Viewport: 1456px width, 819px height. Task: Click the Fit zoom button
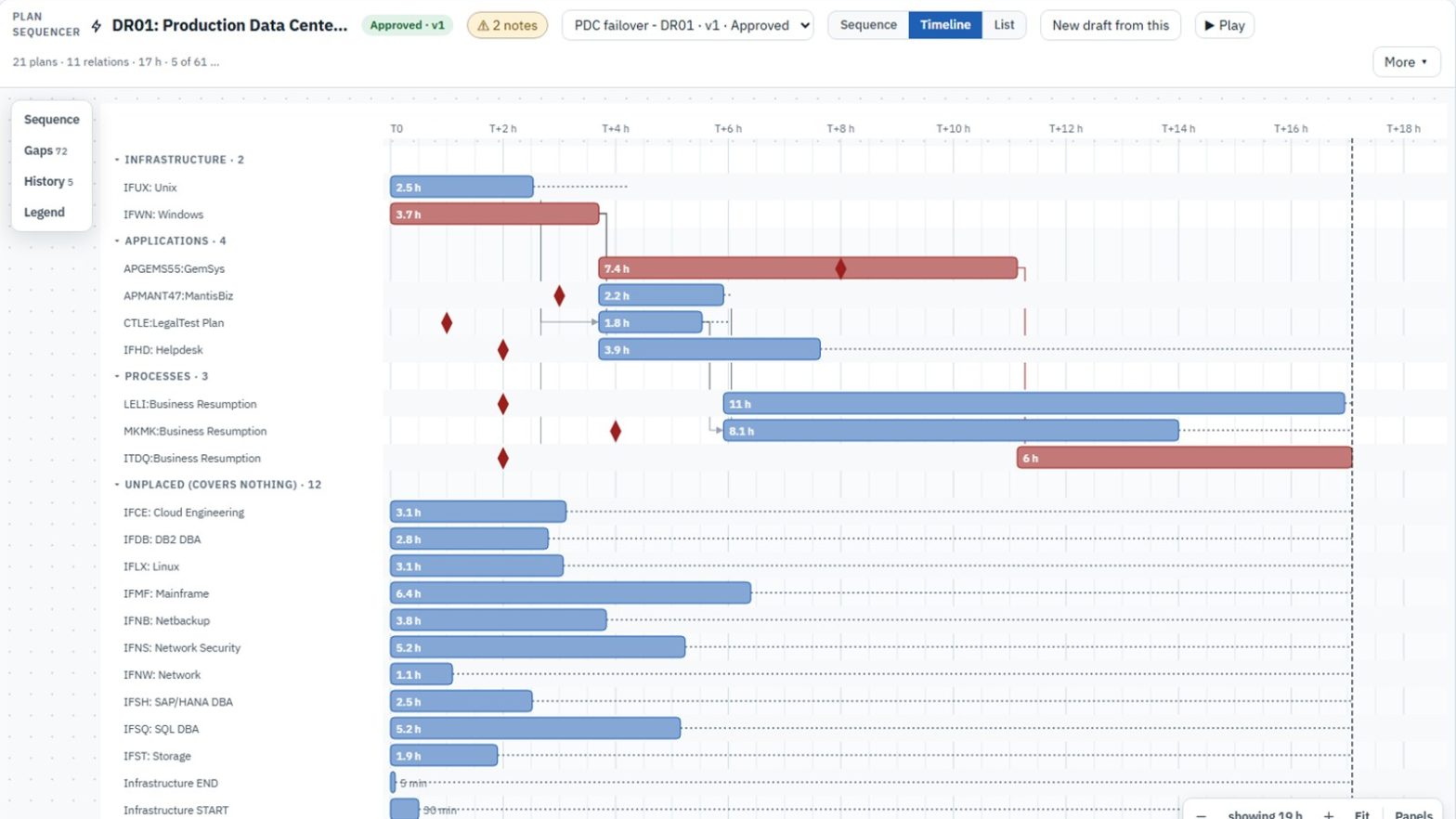pyautogui.click(x=1362, y=815)
